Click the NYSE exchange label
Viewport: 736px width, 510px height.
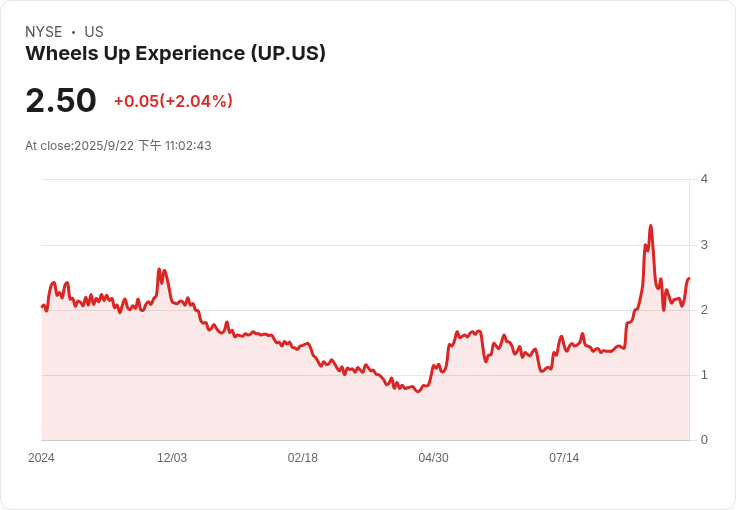[x=44, y=32]
